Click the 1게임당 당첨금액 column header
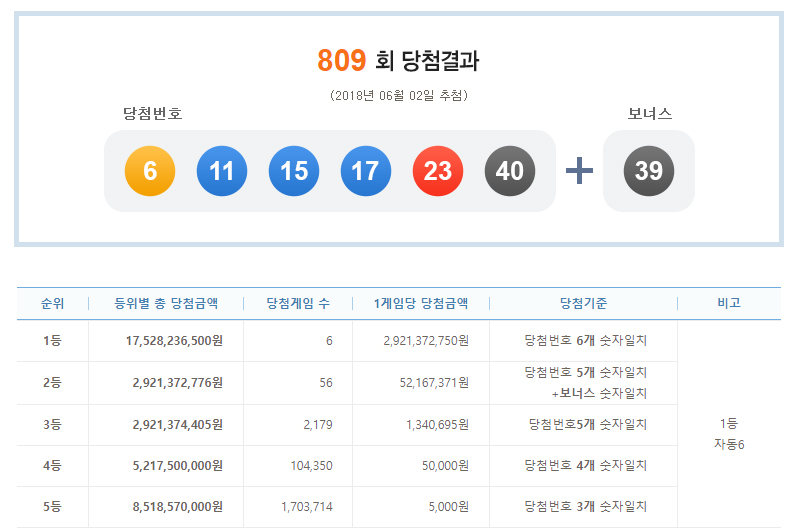 tap(421, 303)
